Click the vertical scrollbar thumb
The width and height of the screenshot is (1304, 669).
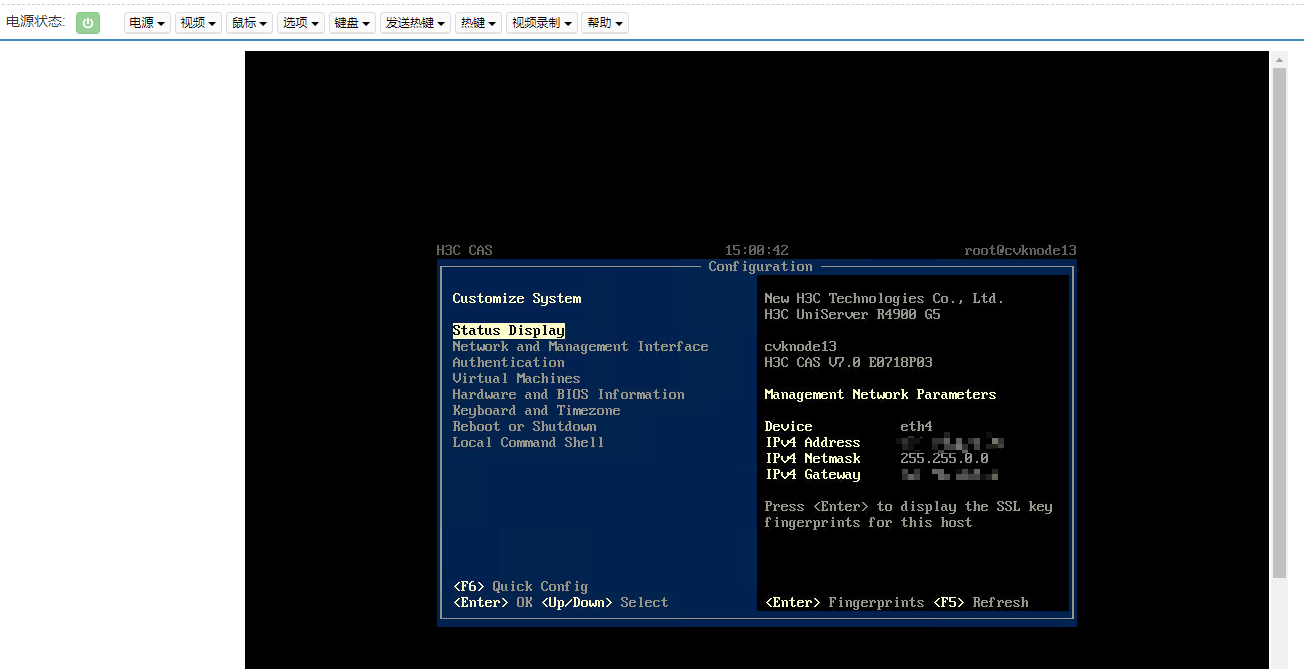pos(1279,322)
